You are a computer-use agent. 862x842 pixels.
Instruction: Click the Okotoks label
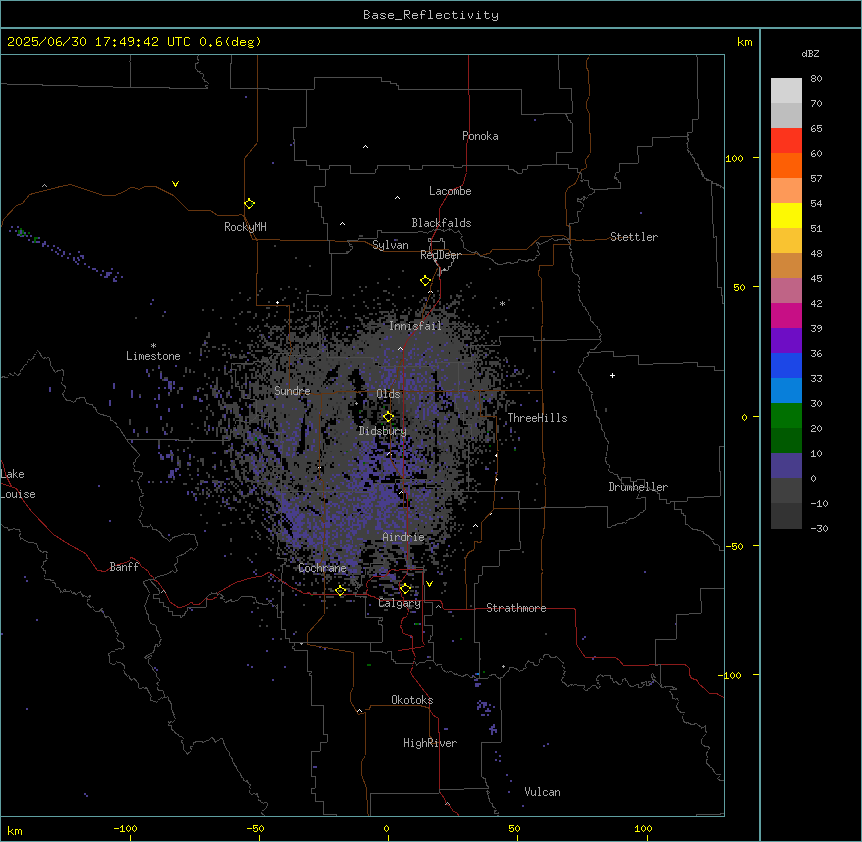pyautogui.click(x=412, y=700)
